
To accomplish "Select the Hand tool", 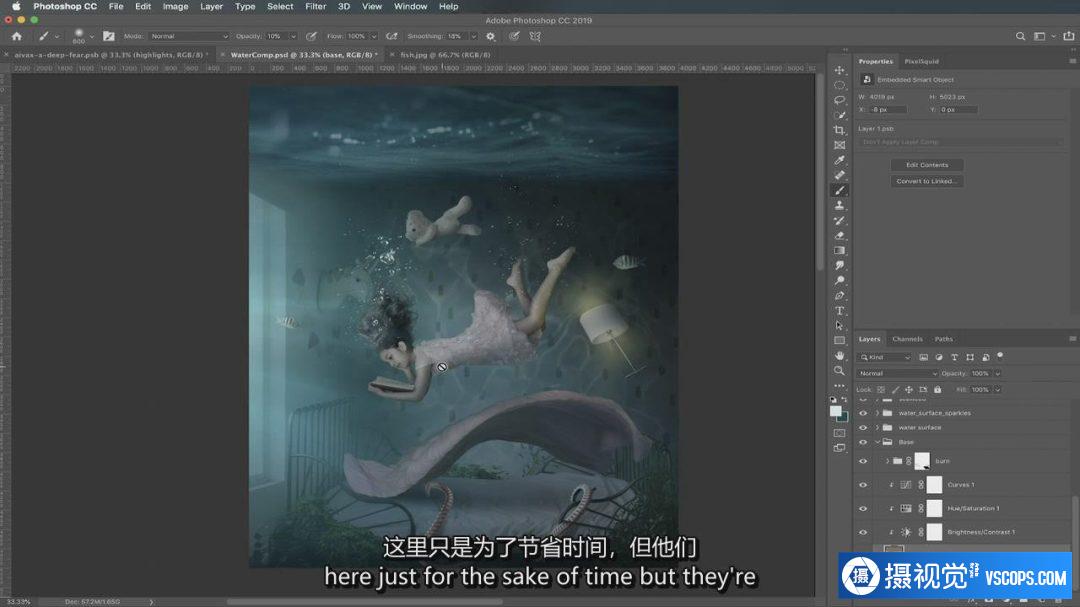I will click(x=839, y=356).
